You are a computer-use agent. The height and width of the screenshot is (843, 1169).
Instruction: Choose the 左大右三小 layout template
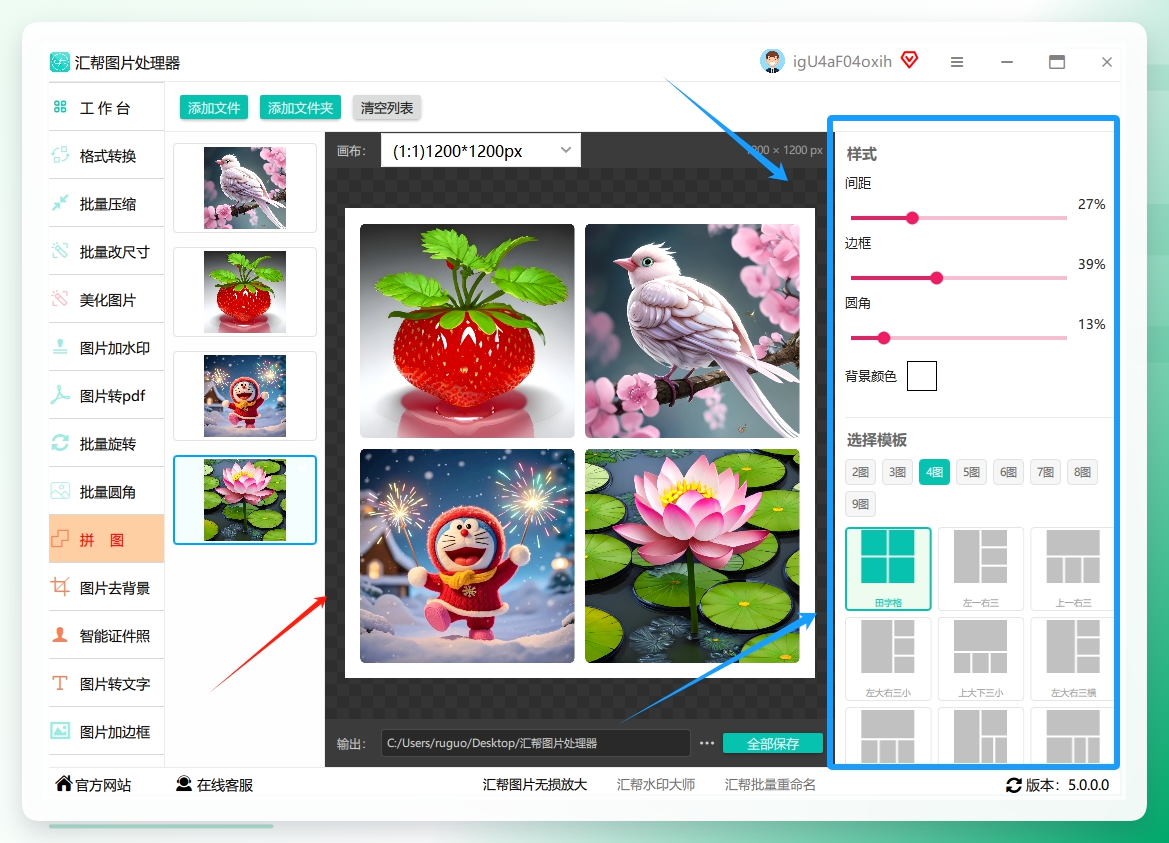[x=888, y=659]
